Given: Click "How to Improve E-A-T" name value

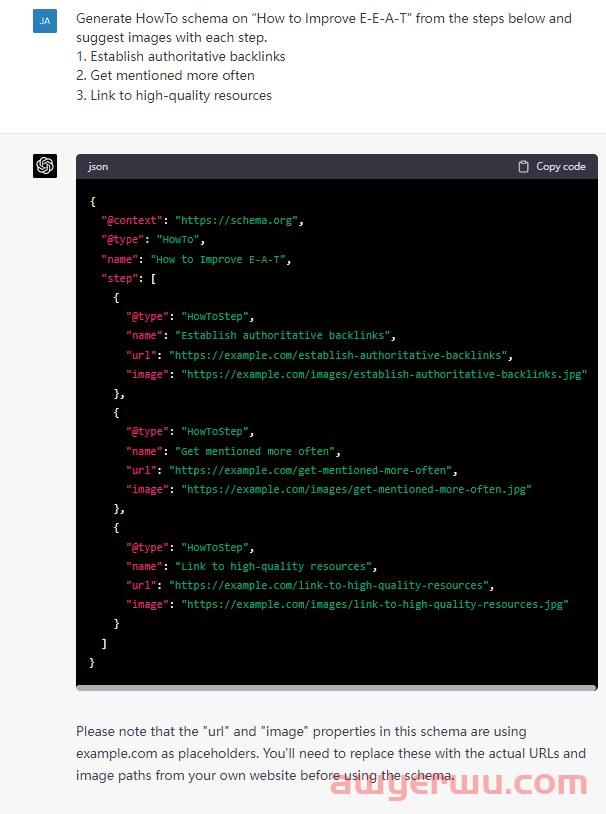Looking at the screenshot, I should point(218,259).
